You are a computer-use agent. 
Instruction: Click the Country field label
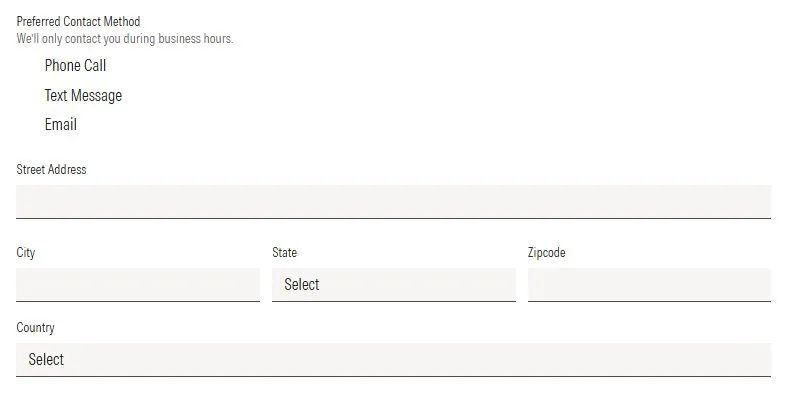[35, 328]
